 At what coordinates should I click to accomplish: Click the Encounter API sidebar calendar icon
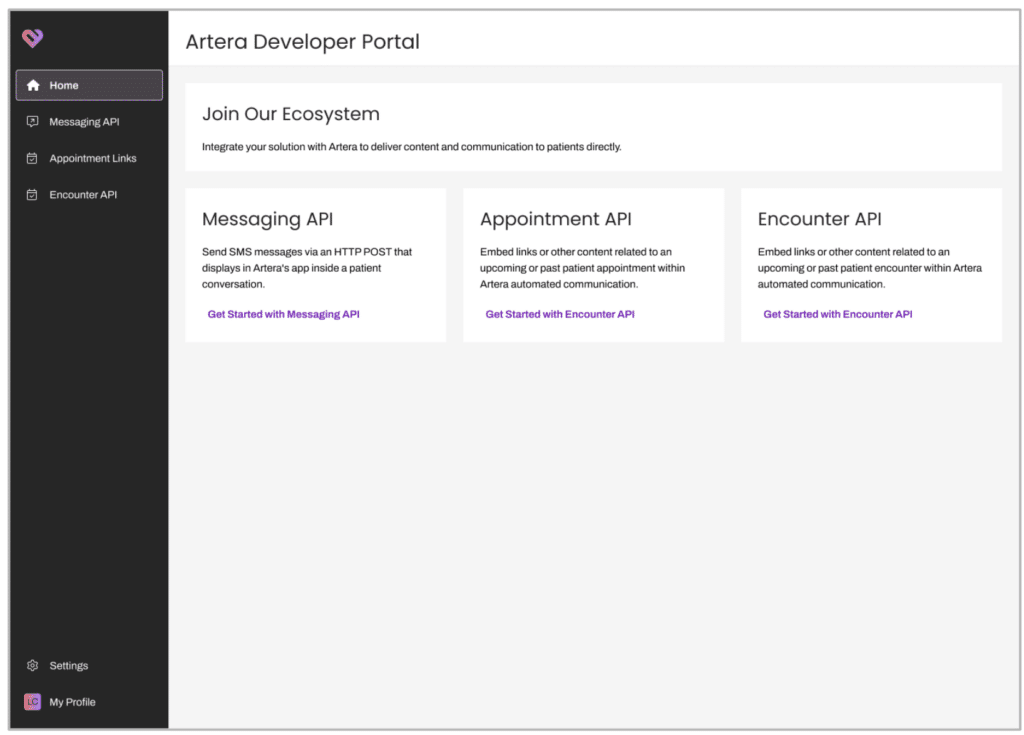[32, 195]
